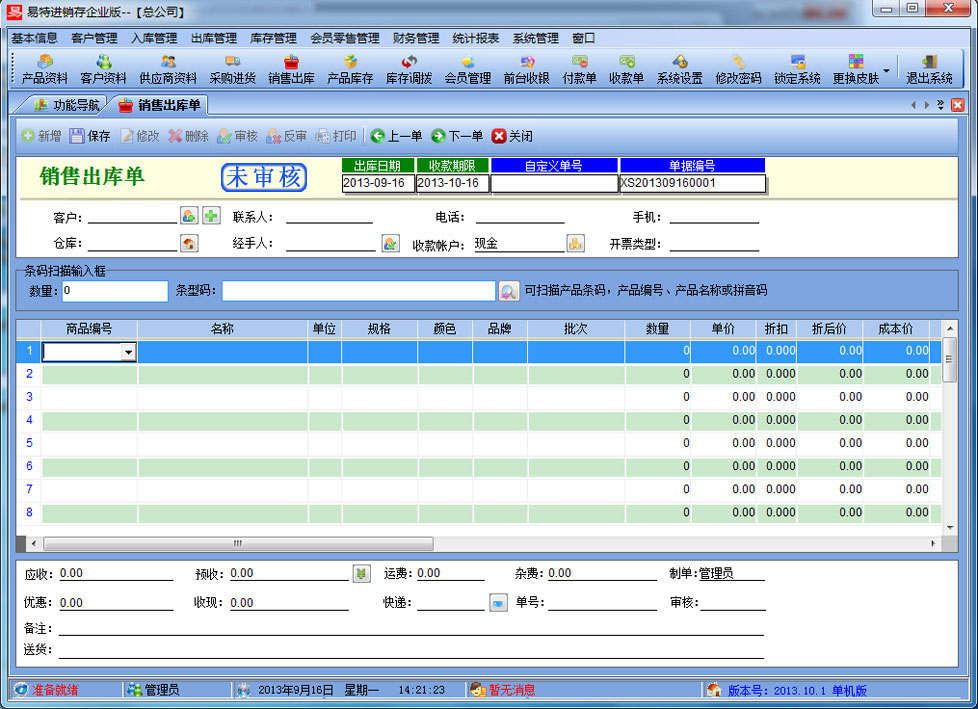Viewport: 978px width, 709px height.
Task: Click green plus icon to add customer
Action: click(211, 216)
